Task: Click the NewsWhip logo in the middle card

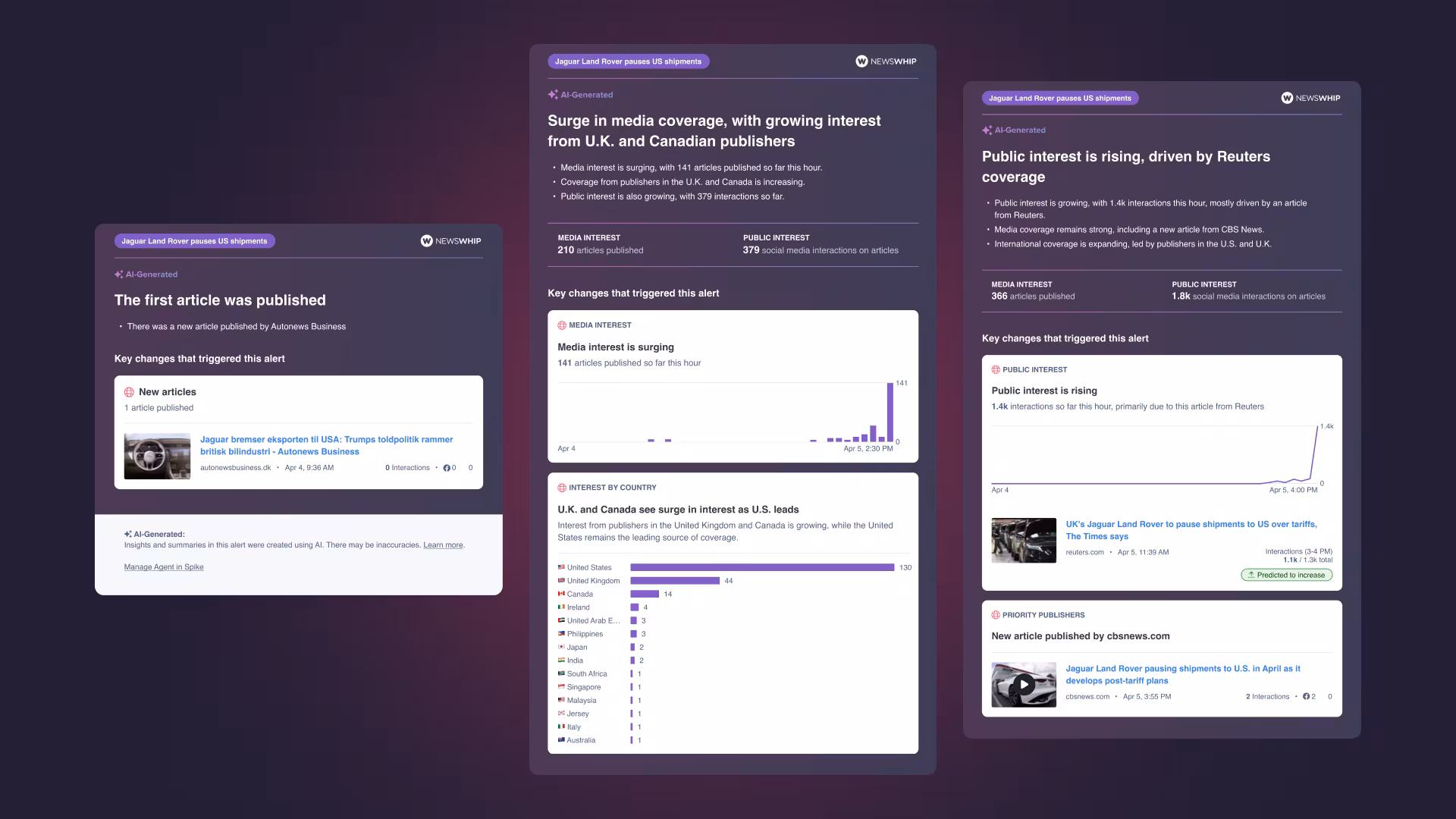Action: point(886,61)
